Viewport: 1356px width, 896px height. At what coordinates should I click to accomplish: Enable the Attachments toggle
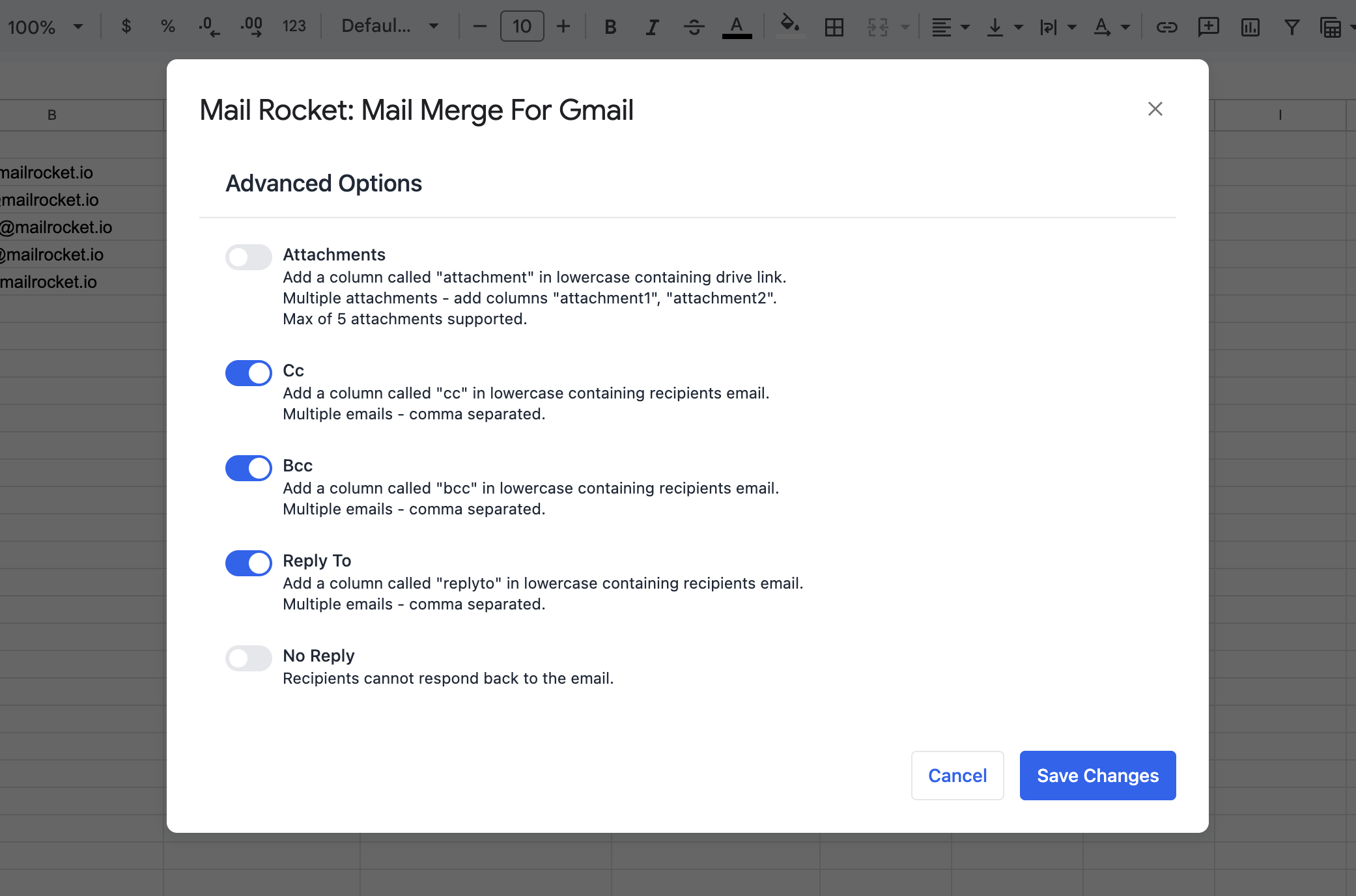[x=248, y=257]
